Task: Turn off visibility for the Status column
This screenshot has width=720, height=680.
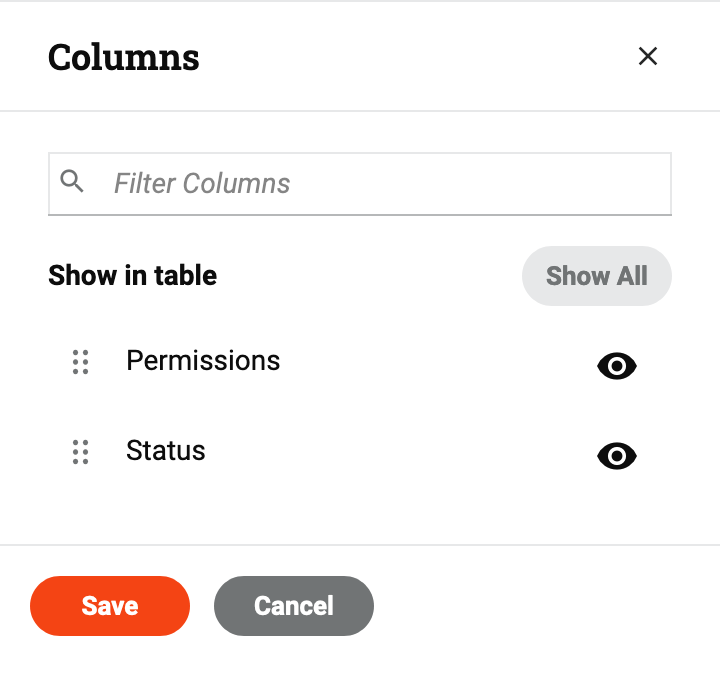Action: point(617,457)
